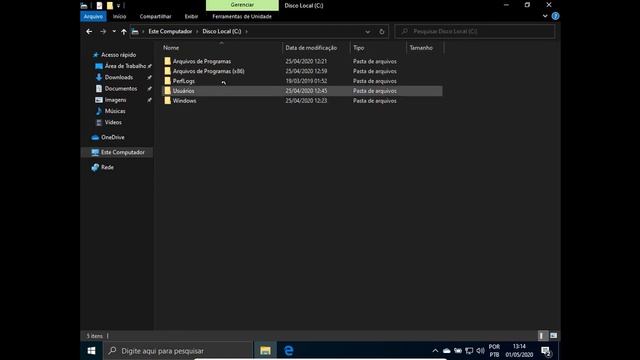Image resolution: width=640 pixels, height=360 pixels.
Task: Expand the ribbon with the chevron
Action: click(x=545, y=16)
